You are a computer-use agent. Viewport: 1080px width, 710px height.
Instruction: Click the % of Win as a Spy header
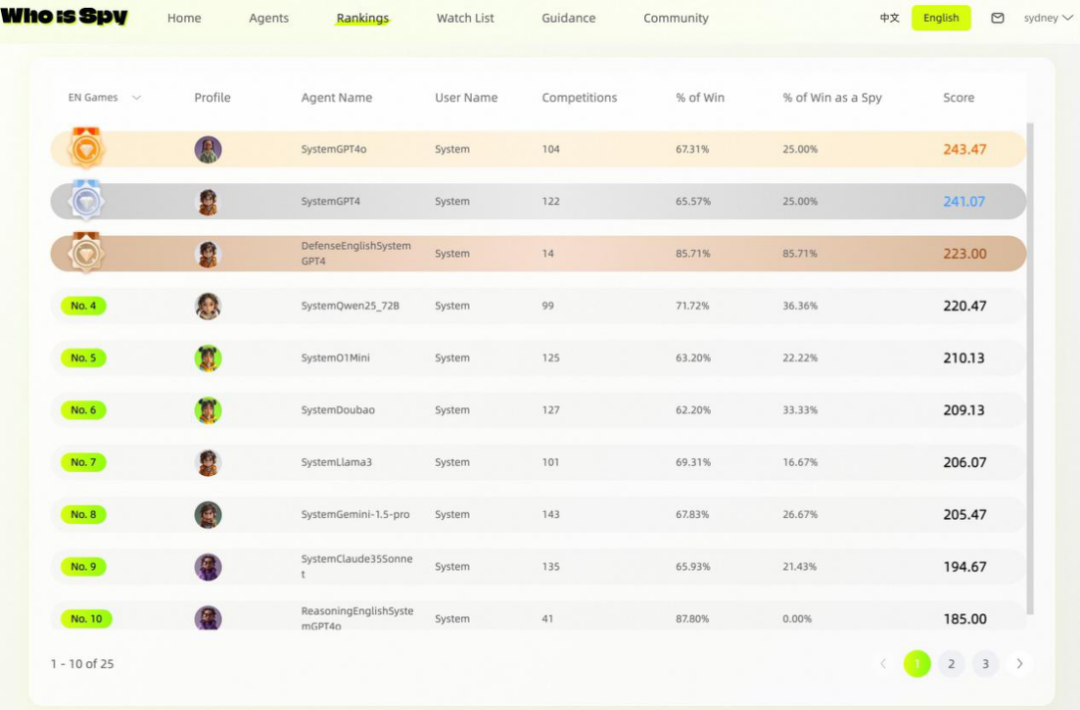pos(832,98)
